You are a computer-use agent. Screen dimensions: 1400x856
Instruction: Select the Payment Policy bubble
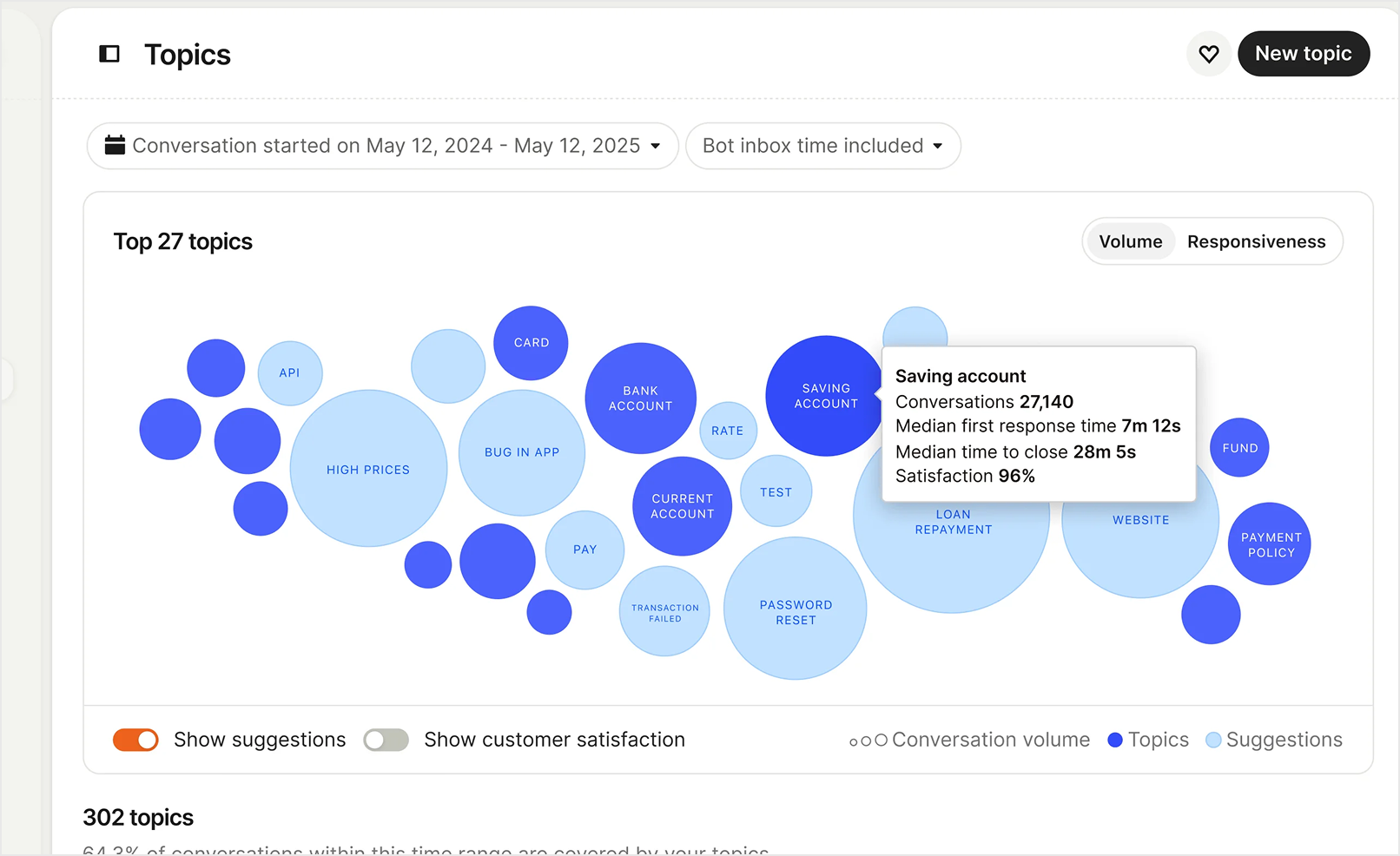1269,544
